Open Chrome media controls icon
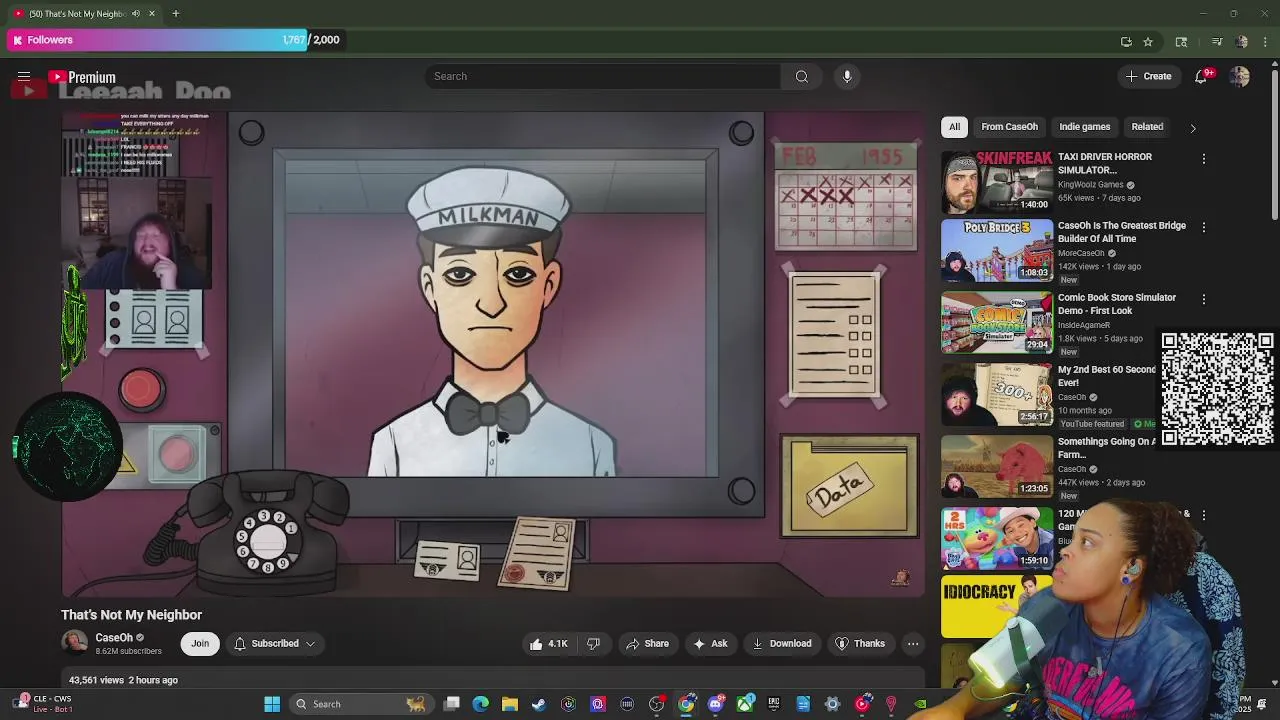 (x=1217, y=41)
